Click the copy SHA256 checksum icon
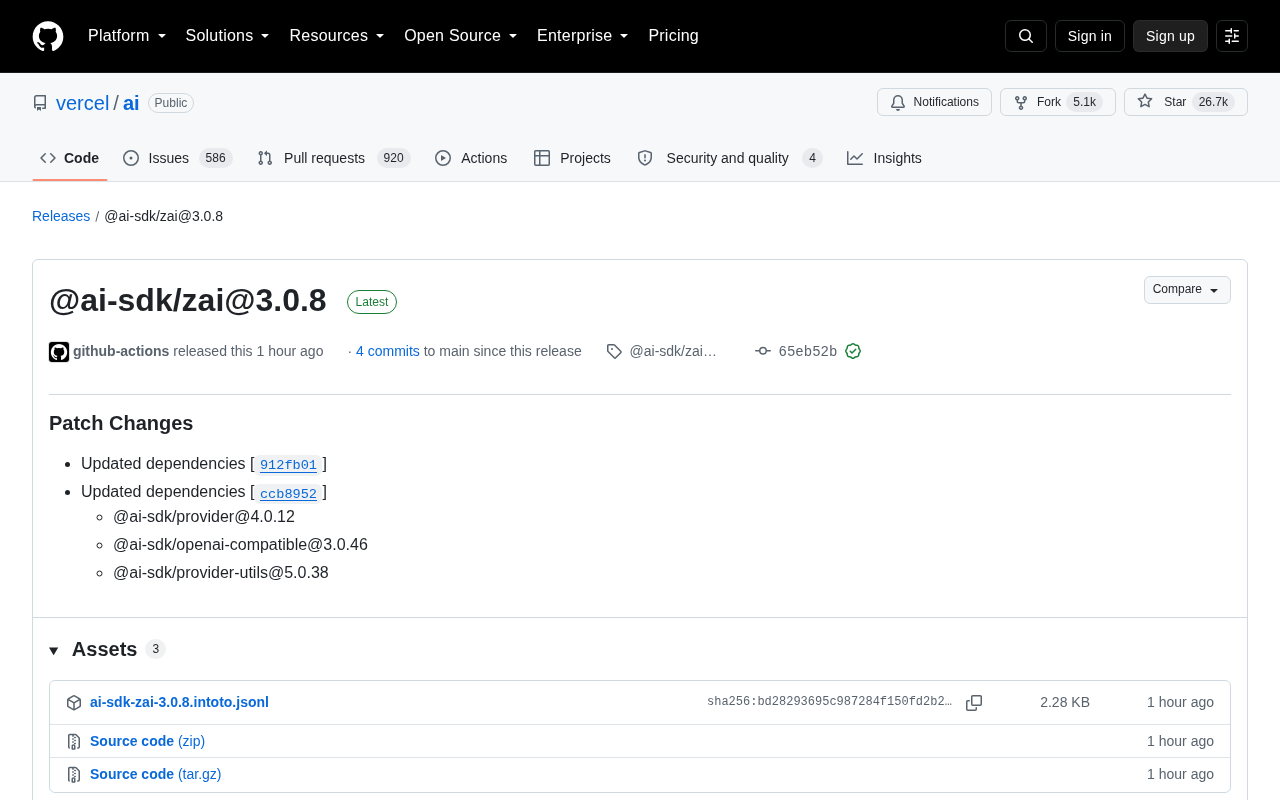This screenshot has width=1280, height=800. point(974,703)
